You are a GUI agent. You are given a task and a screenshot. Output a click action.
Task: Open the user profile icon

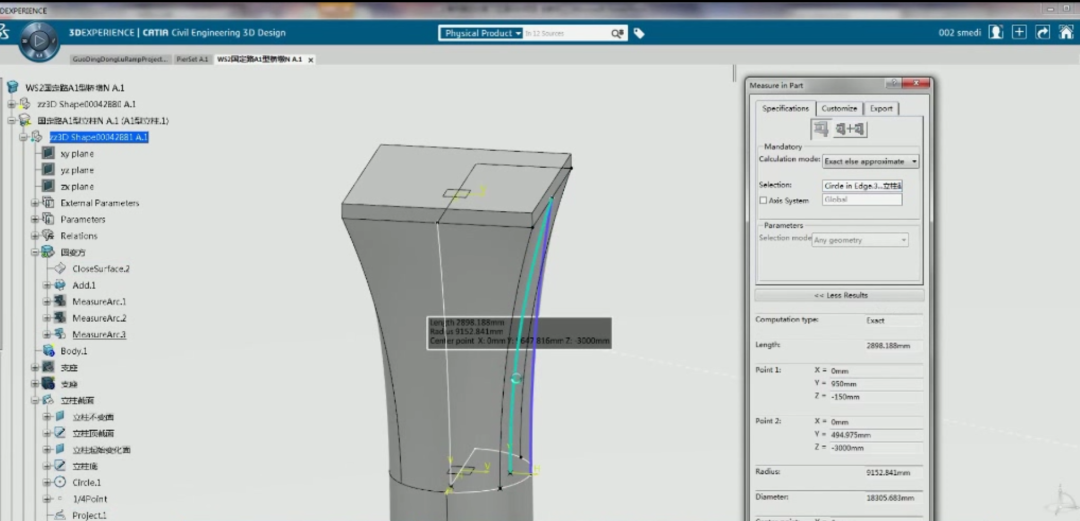[x=995, y=32]
